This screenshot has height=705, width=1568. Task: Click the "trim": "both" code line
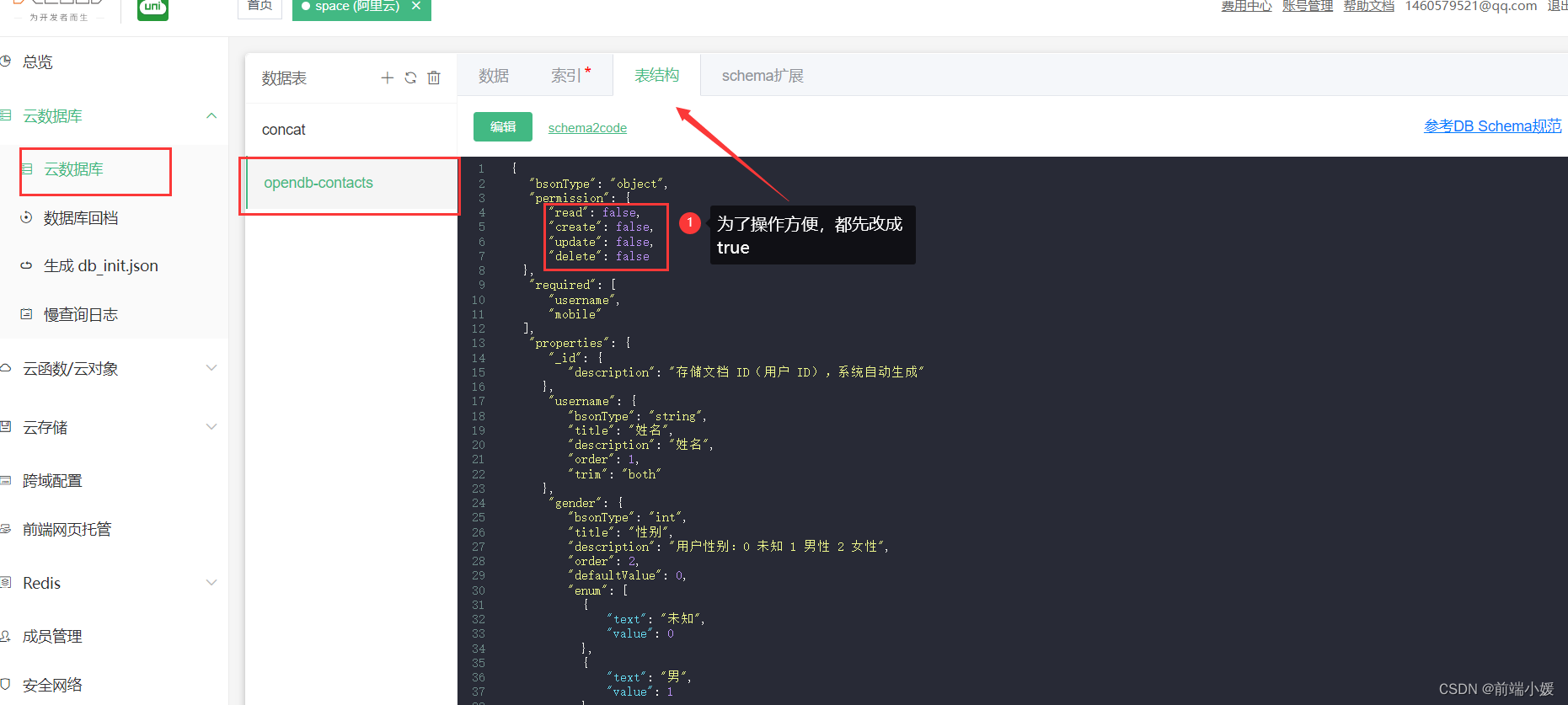click(614, 474)
